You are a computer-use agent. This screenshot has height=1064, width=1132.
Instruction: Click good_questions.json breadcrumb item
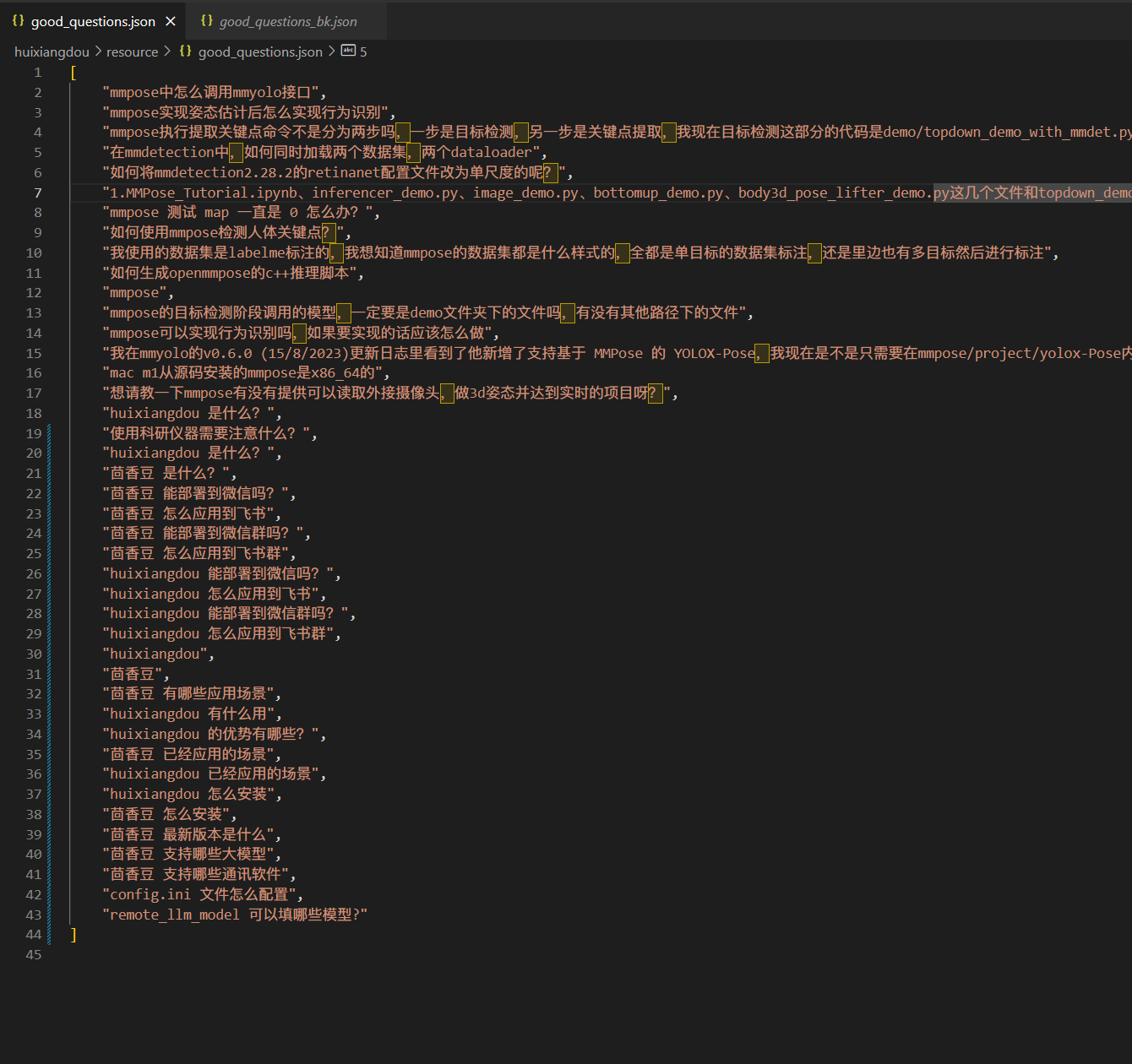pos(260,52)
